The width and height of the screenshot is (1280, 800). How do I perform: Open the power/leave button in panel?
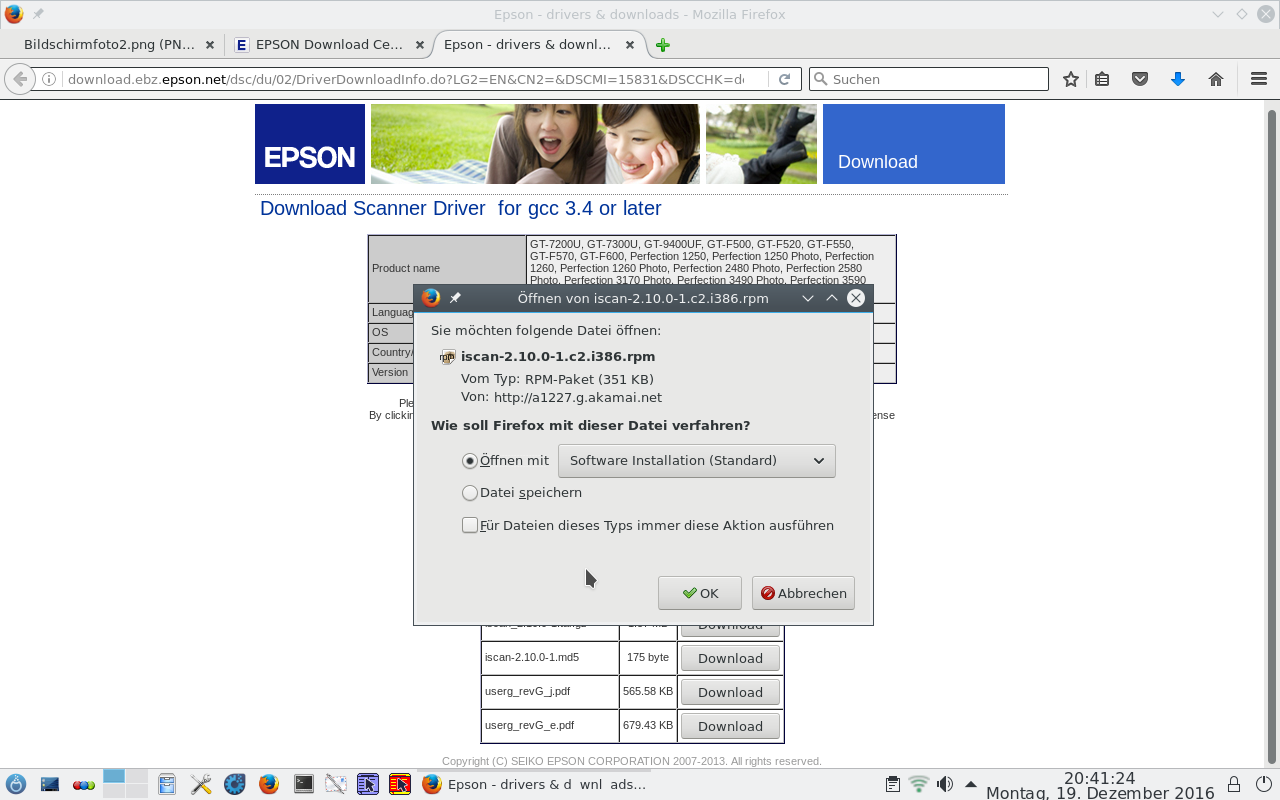coord(1264,784)
